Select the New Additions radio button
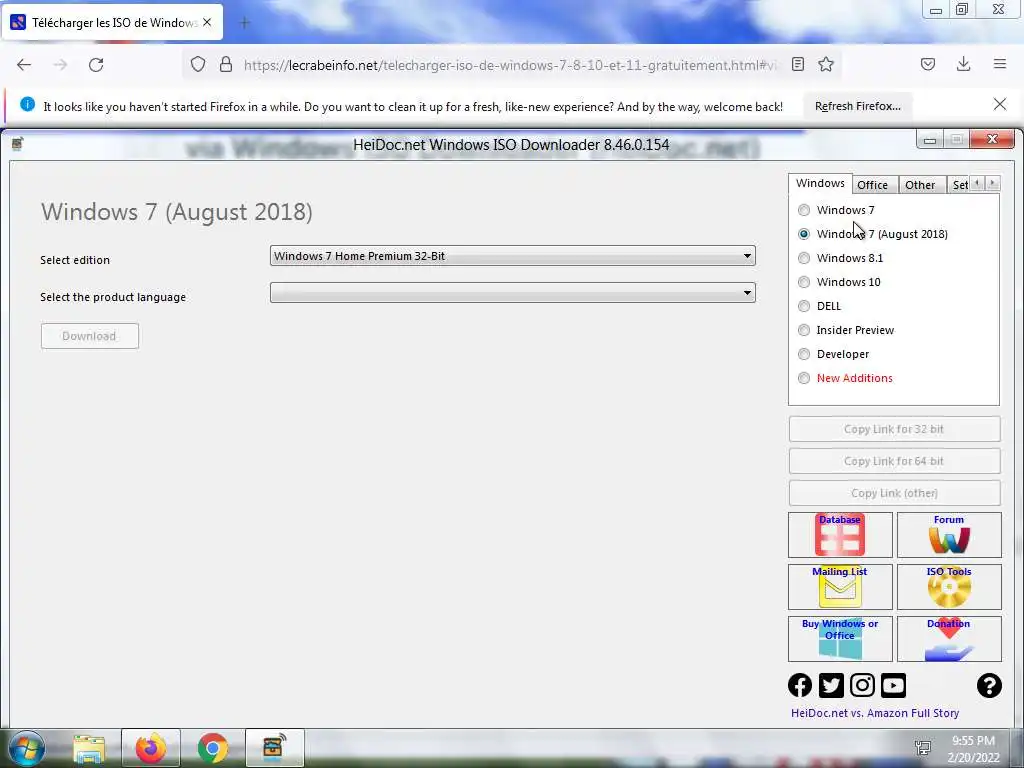 [804, 378]
